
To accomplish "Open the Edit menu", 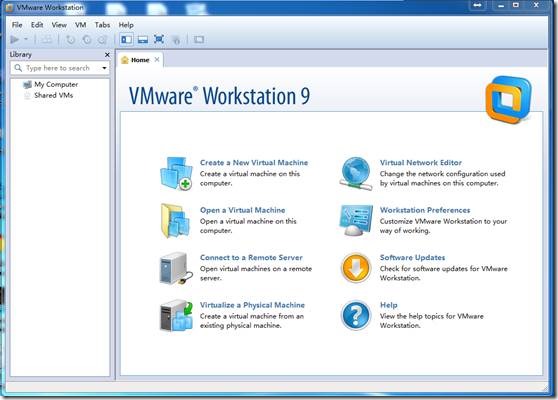I will click(x=37, y=25).
